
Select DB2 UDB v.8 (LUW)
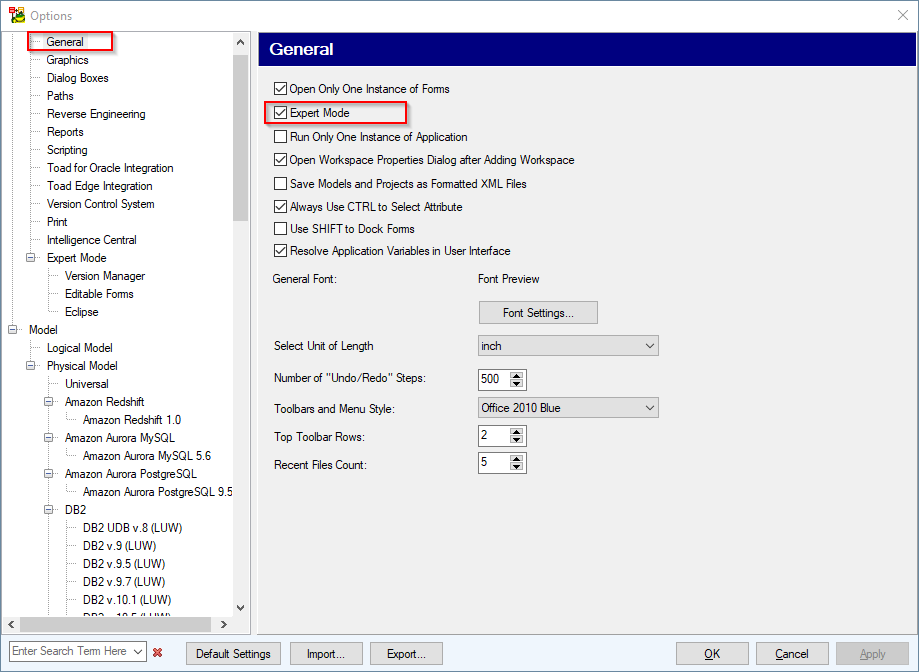(x=132, y=528)
